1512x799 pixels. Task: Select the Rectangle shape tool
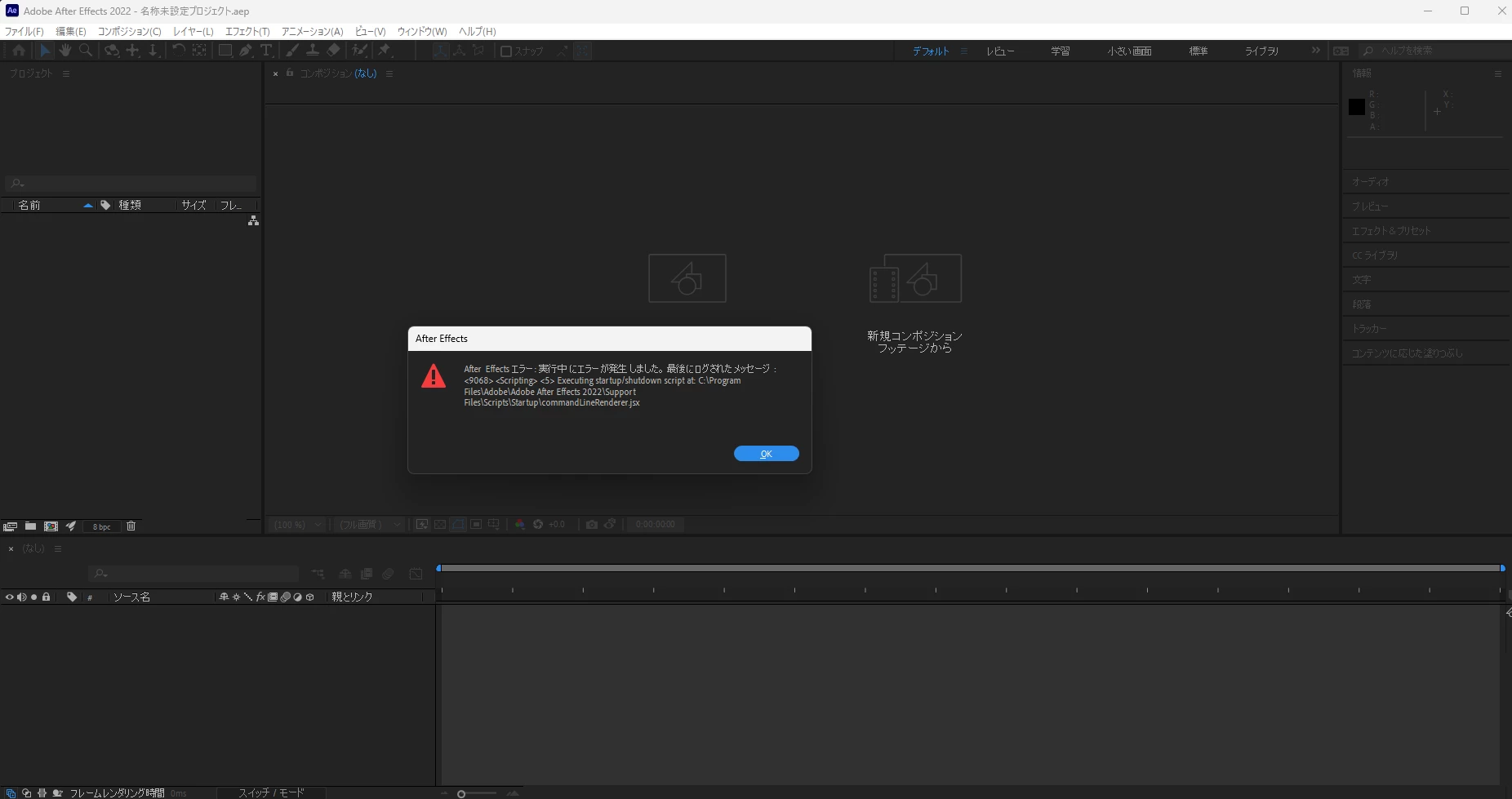tap(225, 51)
